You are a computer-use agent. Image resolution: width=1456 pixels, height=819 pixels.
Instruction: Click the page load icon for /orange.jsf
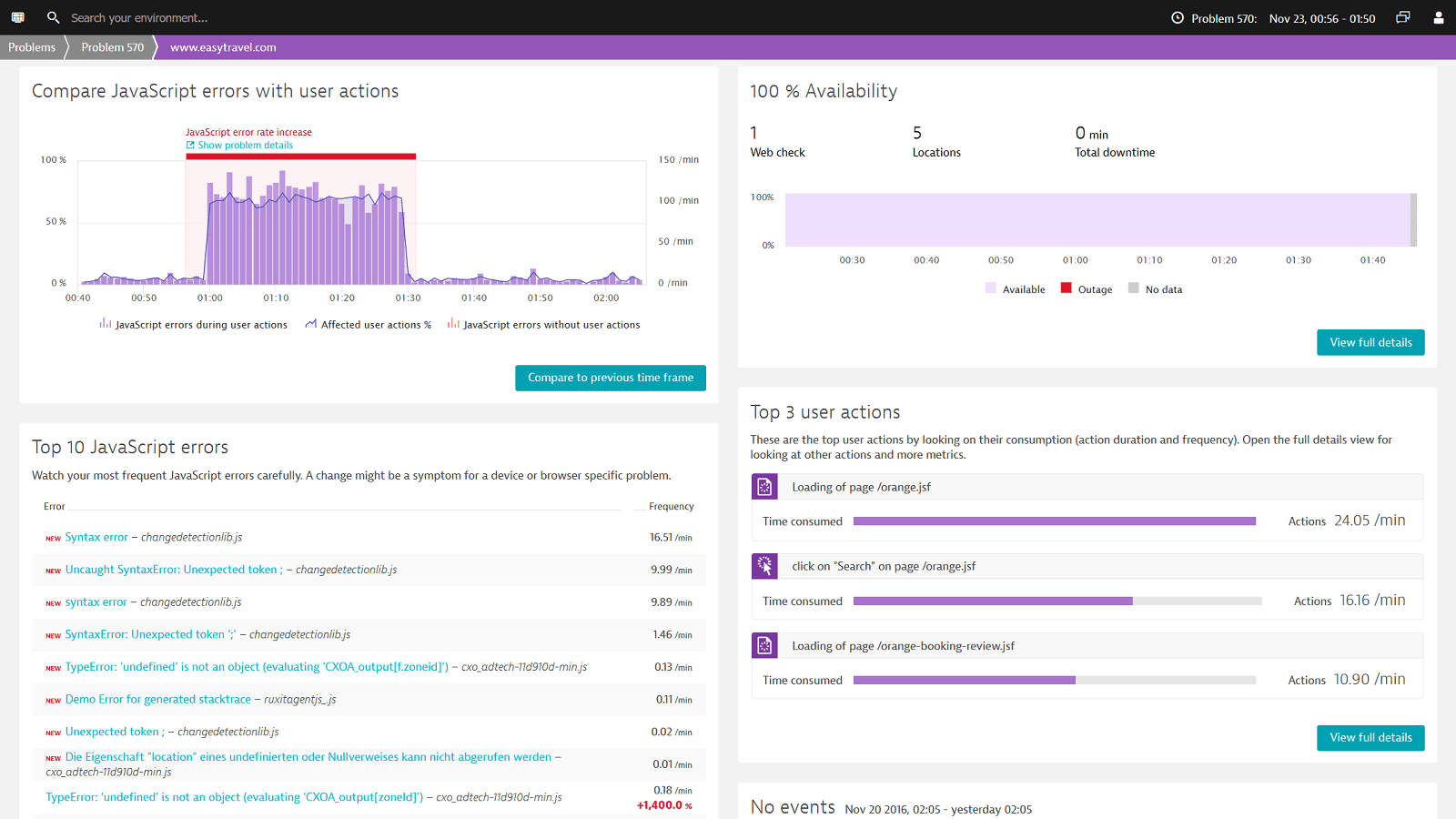coord(764,487)
